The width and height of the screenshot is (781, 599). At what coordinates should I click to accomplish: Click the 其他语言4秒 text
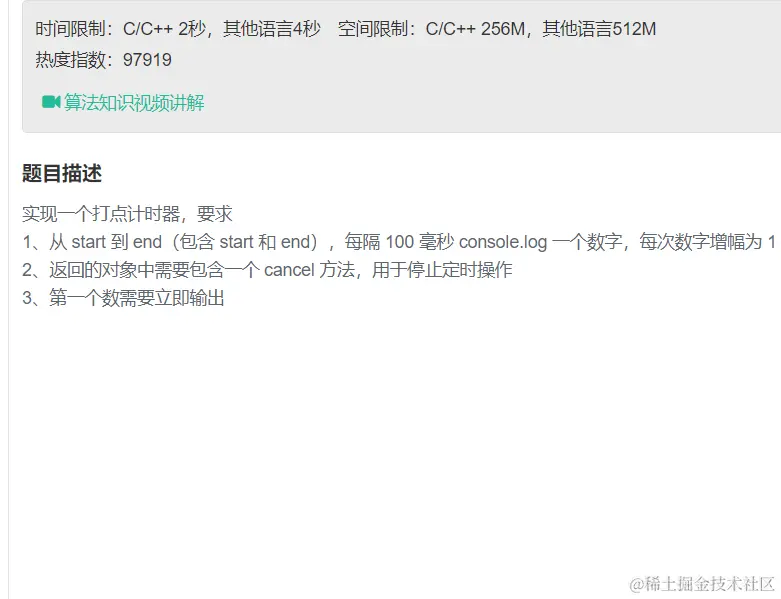coord(272,29)
